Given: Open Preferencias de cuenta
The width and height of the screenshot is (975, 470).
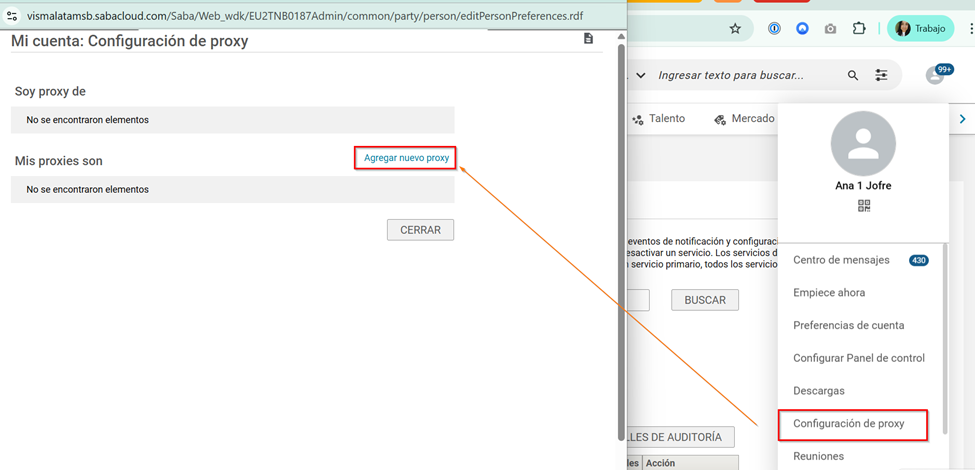Looking at the screenshot, I should tap(849, 325).
